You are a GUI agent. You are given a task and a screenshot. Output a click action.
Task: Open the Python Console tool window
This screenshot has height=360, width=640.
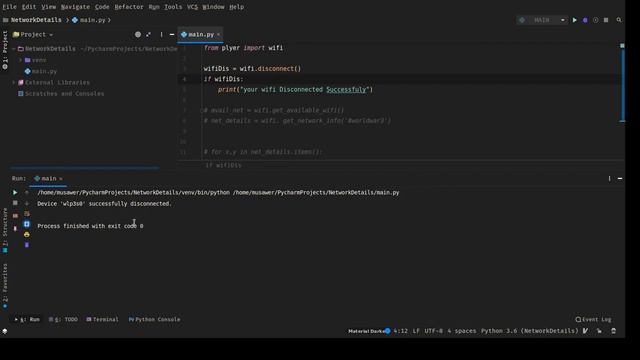(x=154, y=320)
